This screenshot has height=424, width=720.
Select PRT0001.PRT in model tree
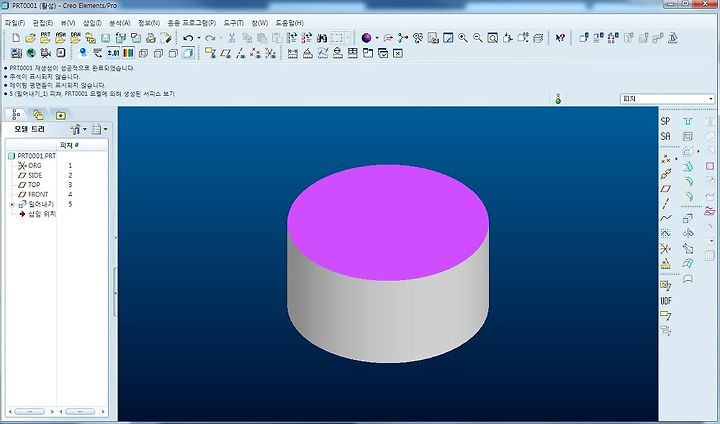[x=32, y=156]
